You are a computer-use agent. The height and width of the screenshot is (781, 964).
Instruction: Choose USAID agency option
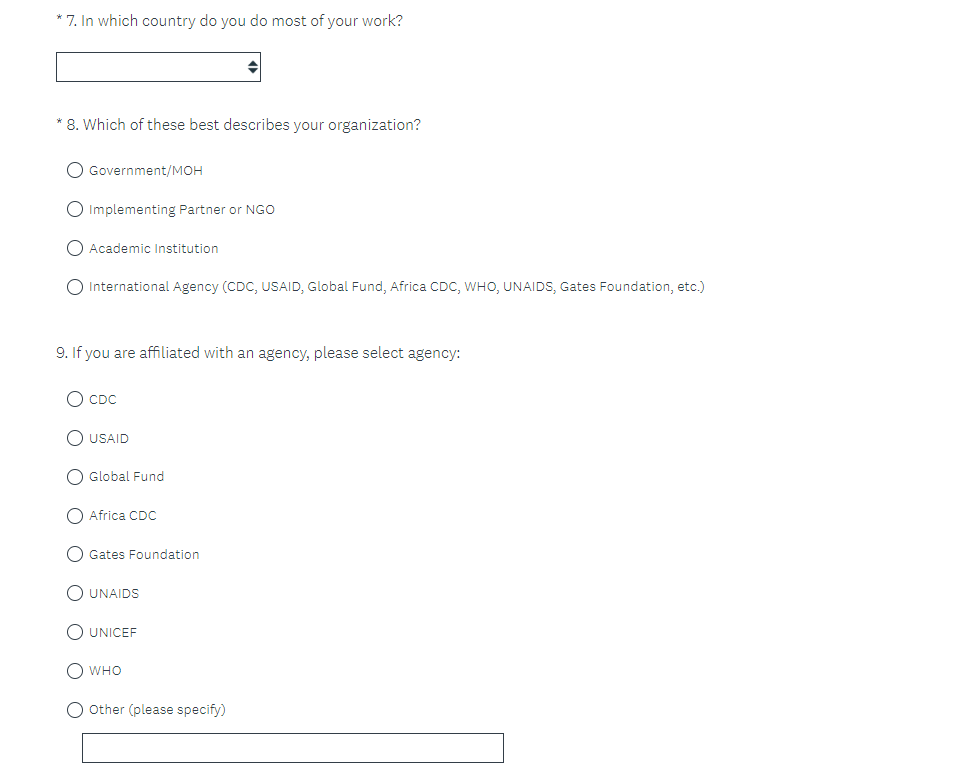point(75,438)
